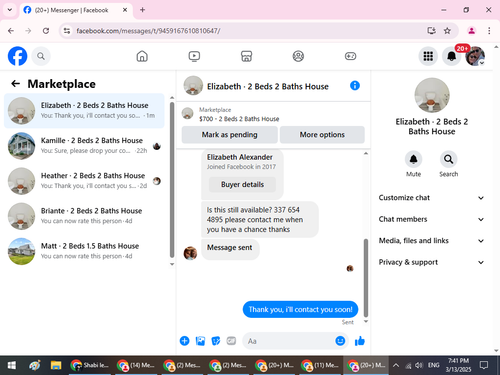Open Facebook home via logo
The image size is (500, 375).
tap(17, 56)
